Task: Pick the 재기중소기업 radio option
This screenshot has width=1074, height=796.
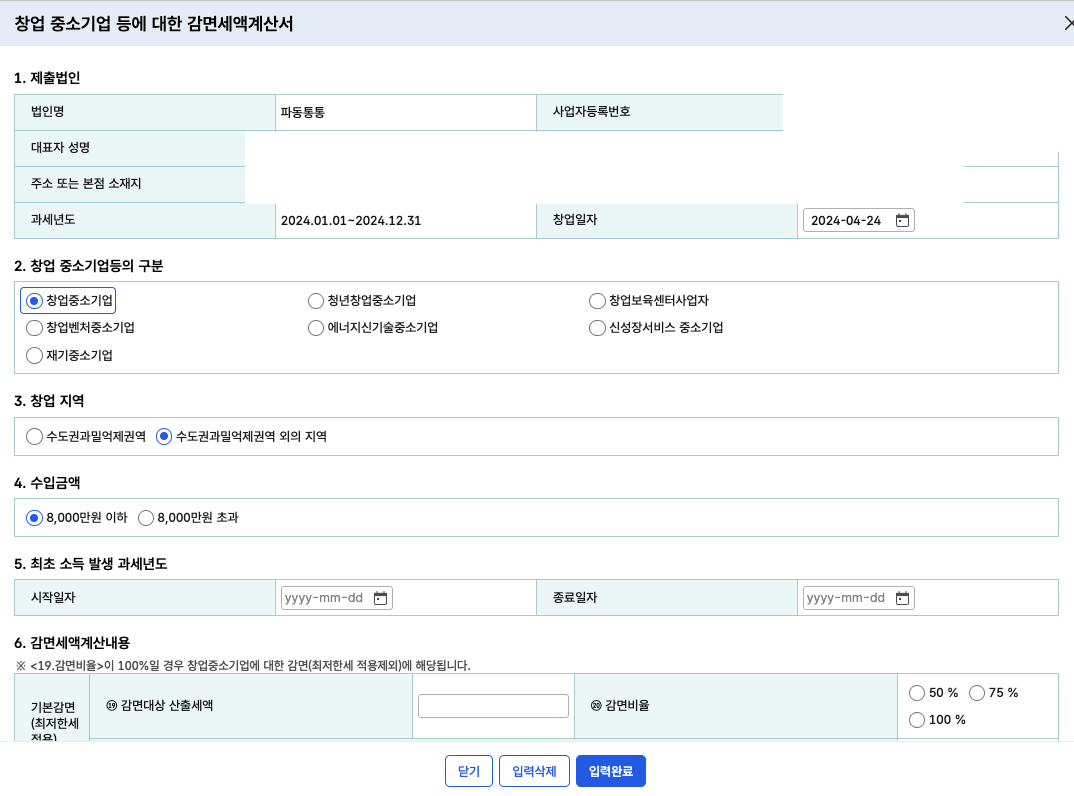Action: coord(35,355)
